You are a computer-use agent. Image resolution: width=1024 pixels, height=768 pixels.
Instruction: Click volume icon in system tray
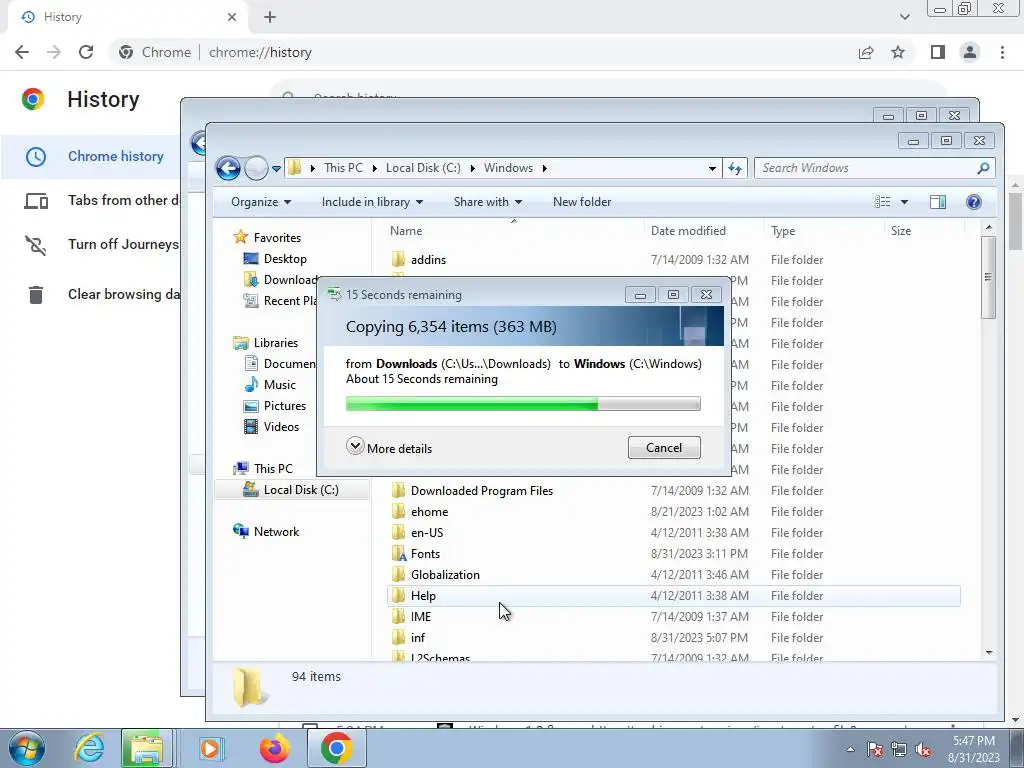923,749
